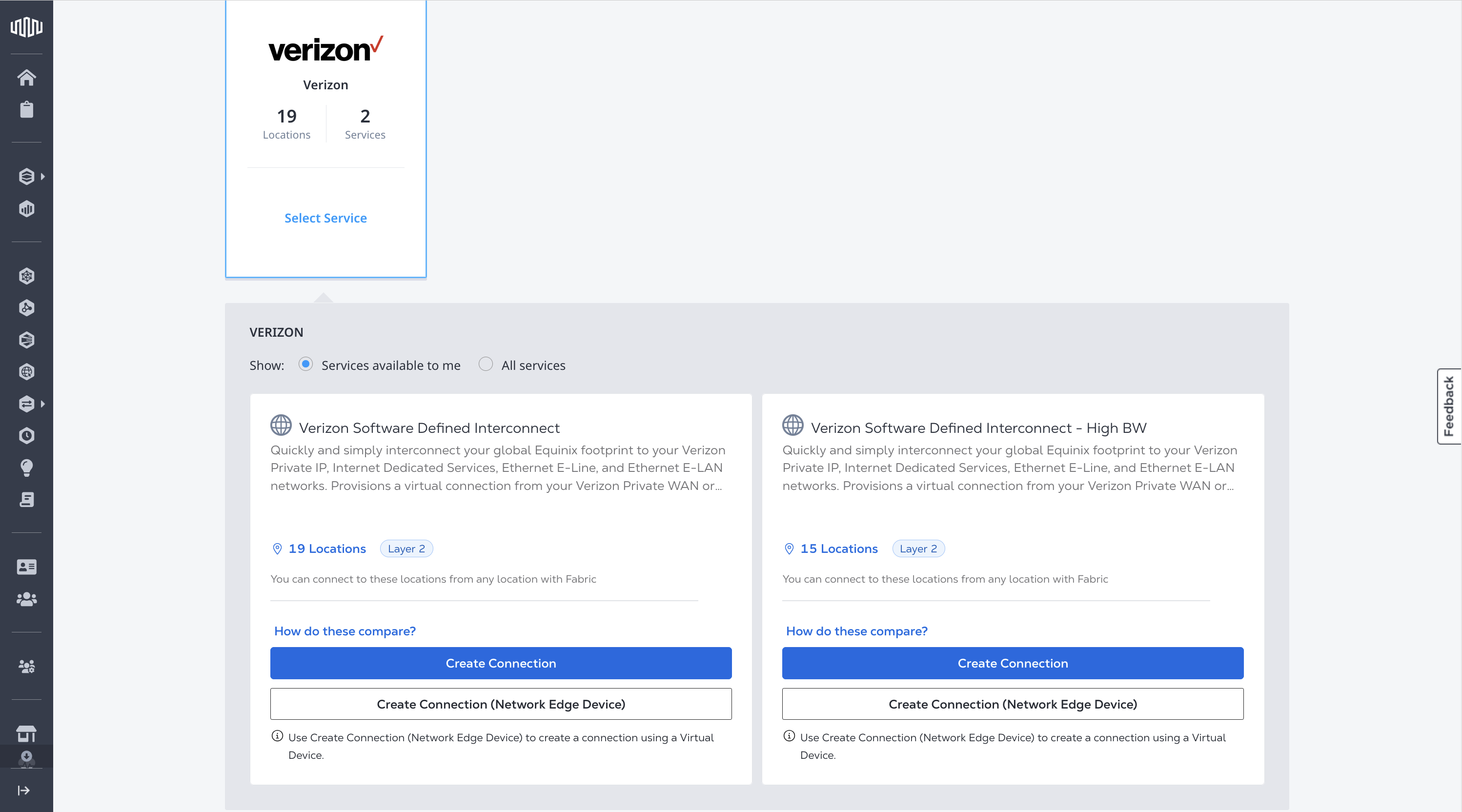The width and height of the screenshot is (1462, 812).
Task: Click Create Connection (Network Edge Device) first card
Action: [501, 704]
